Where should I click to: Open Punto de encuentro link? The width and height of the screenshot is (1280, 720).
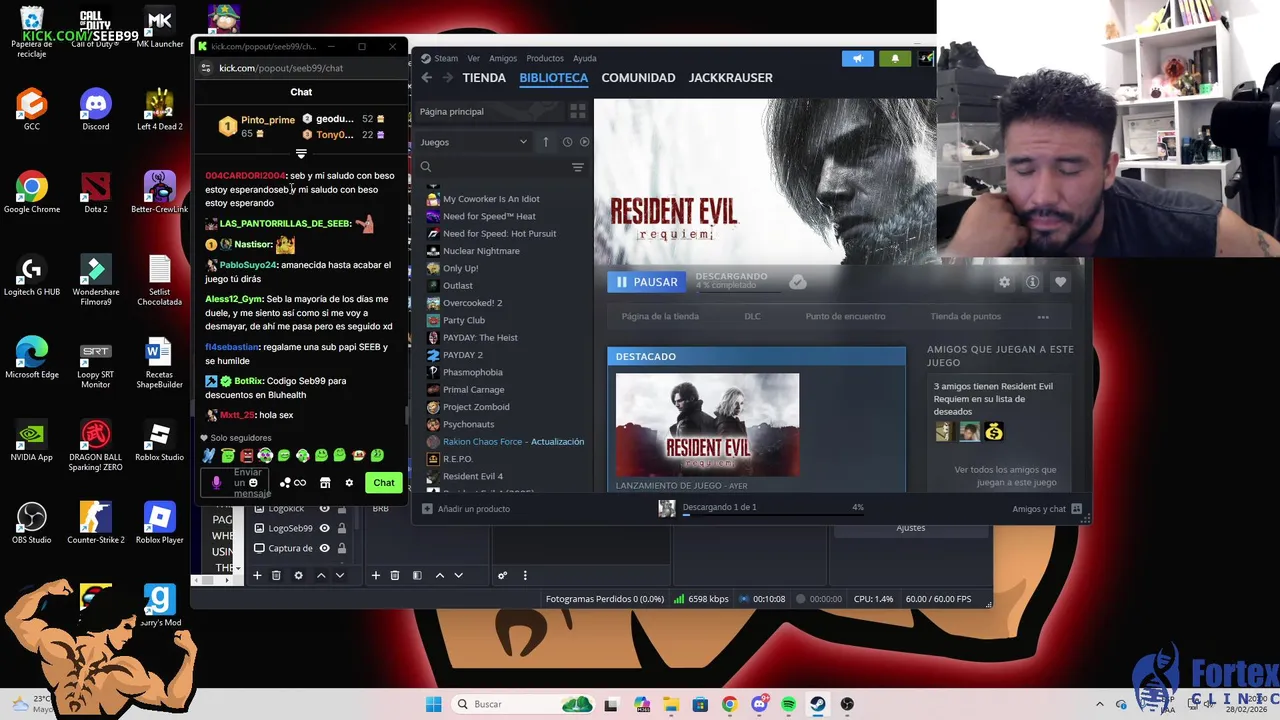846,317
